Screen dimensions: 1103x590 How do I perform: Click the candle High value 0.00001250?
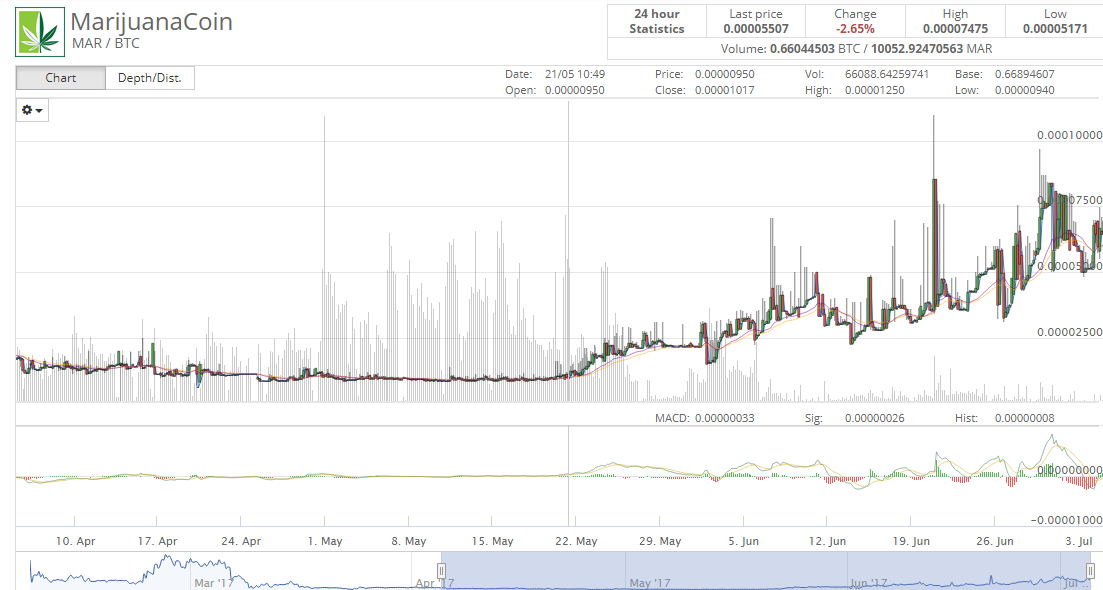(x=874, y=90)
